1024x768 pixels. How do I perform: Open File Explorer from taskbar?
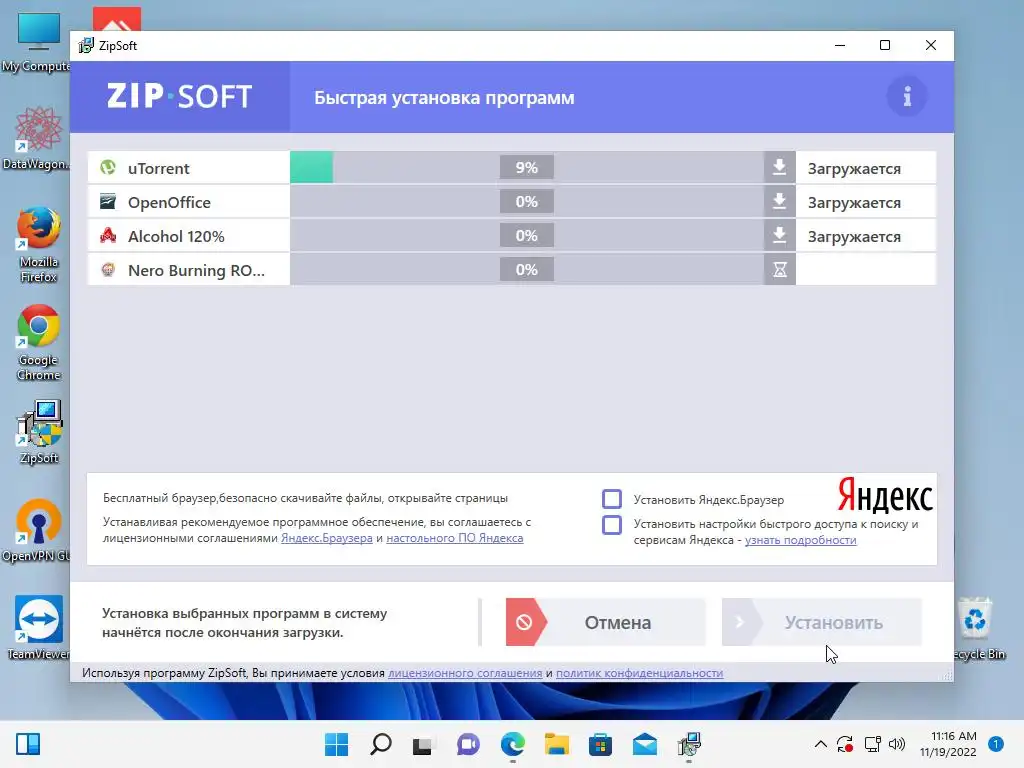[556, 744]
